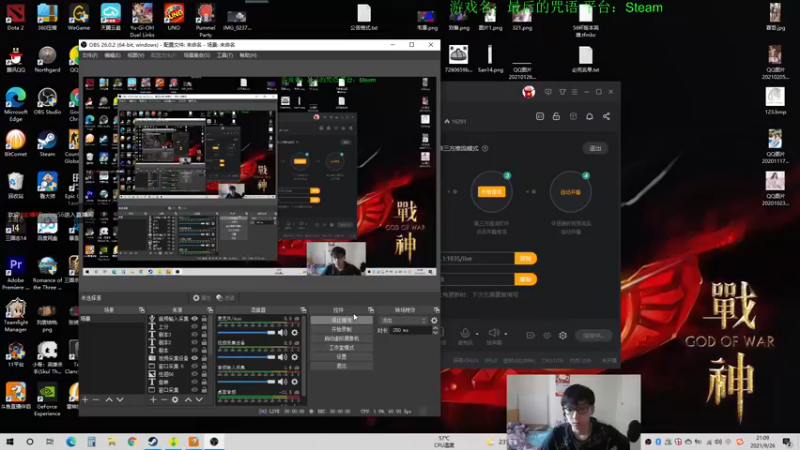800x450 pixels.
Task: Remove selected scene with minus icon
Action: [96, 400]
